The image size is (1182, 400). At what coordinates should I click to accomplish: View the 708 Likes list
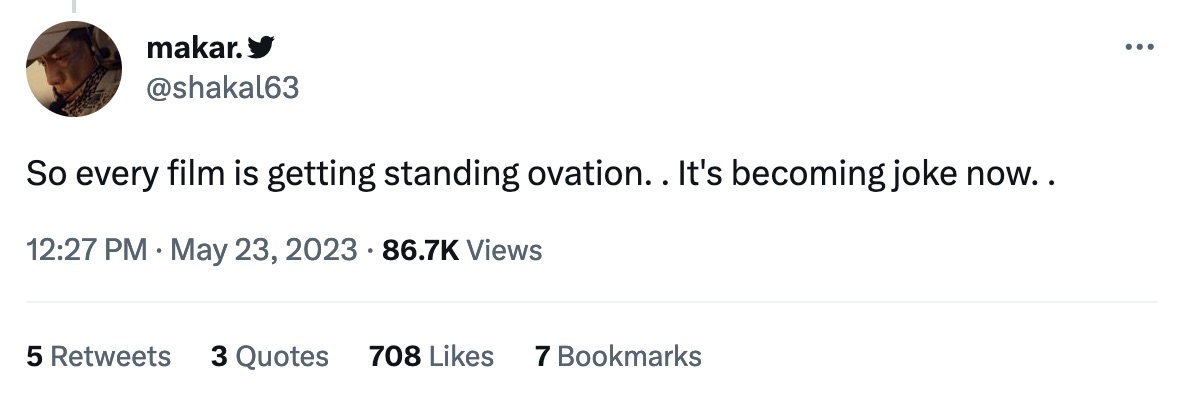pyautogui.click(x=431, y=356)
